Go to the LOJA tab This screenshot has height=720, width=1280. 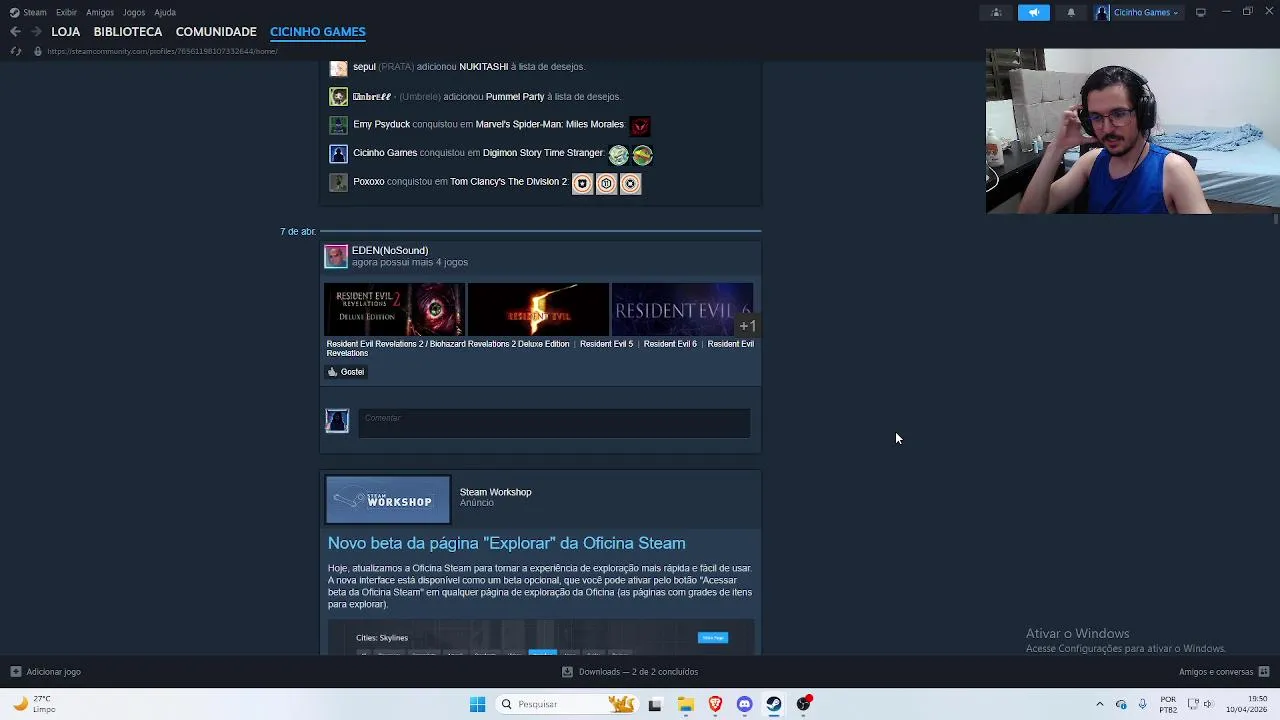[66, 31]
